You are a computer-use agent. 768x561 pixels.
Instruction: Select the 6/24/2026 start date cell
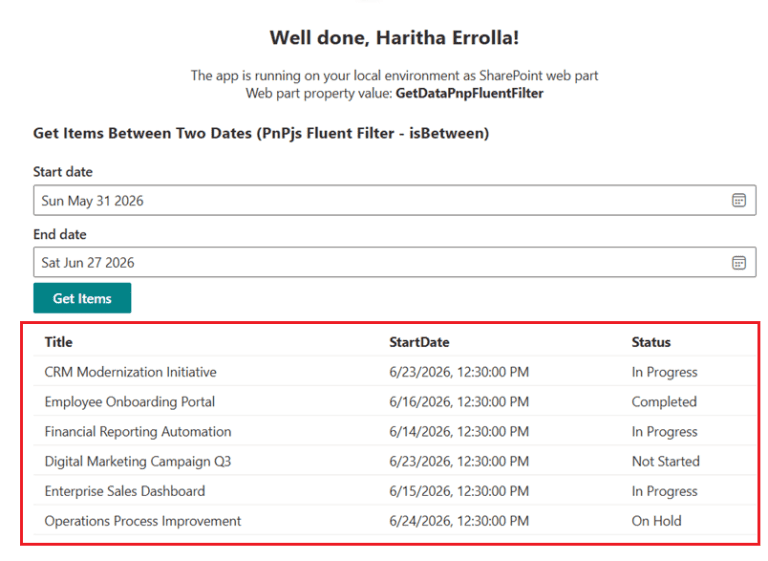[459, 521]
